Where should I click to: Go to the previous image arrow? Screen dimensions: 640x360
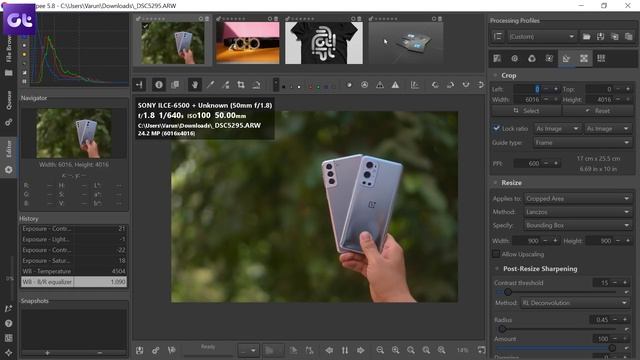point(329,350)
